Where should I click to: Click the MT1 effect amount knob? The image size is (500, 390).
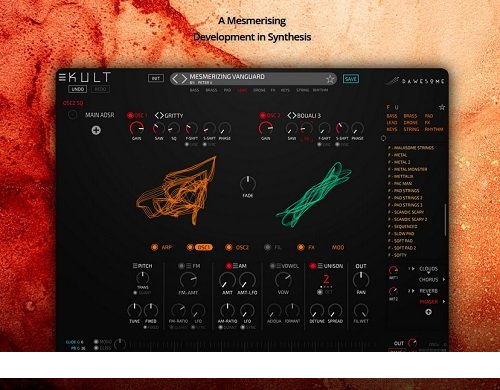(393, 270)
